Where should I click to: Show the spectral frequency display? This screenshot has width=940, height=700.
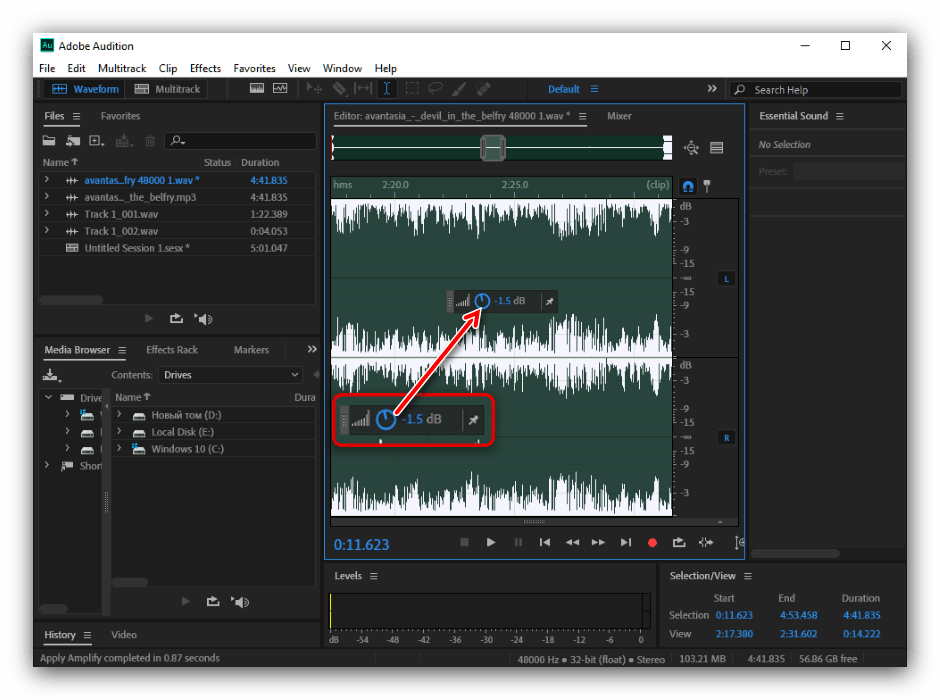tap(256, 89)
